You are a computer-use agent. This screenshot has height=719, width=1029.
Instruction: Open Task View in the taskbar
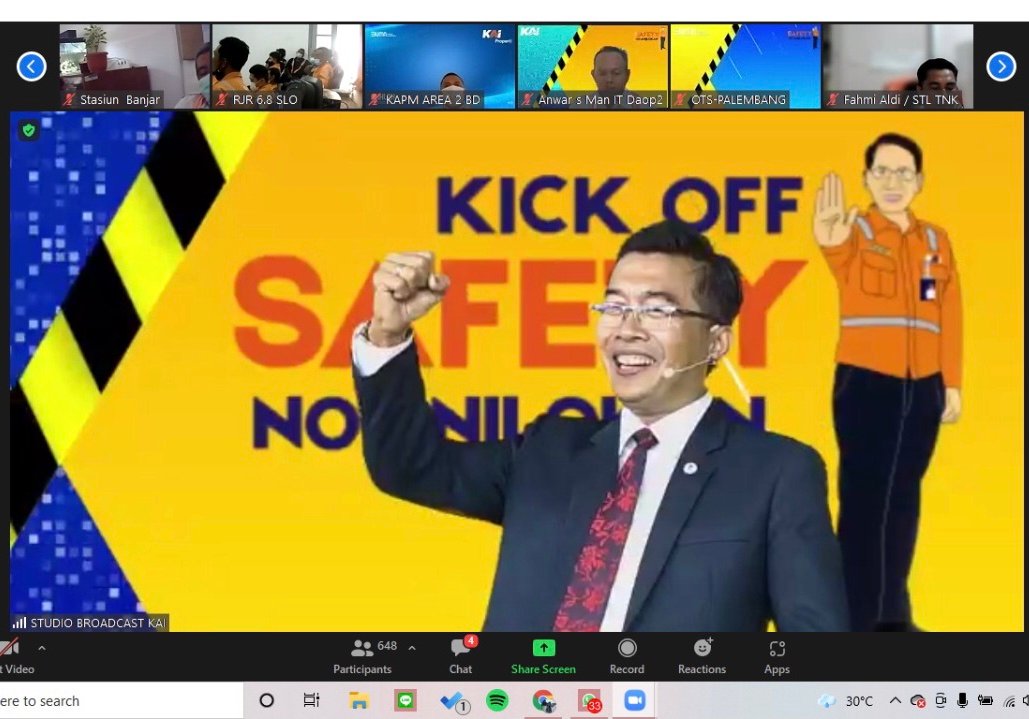[311, 701]
